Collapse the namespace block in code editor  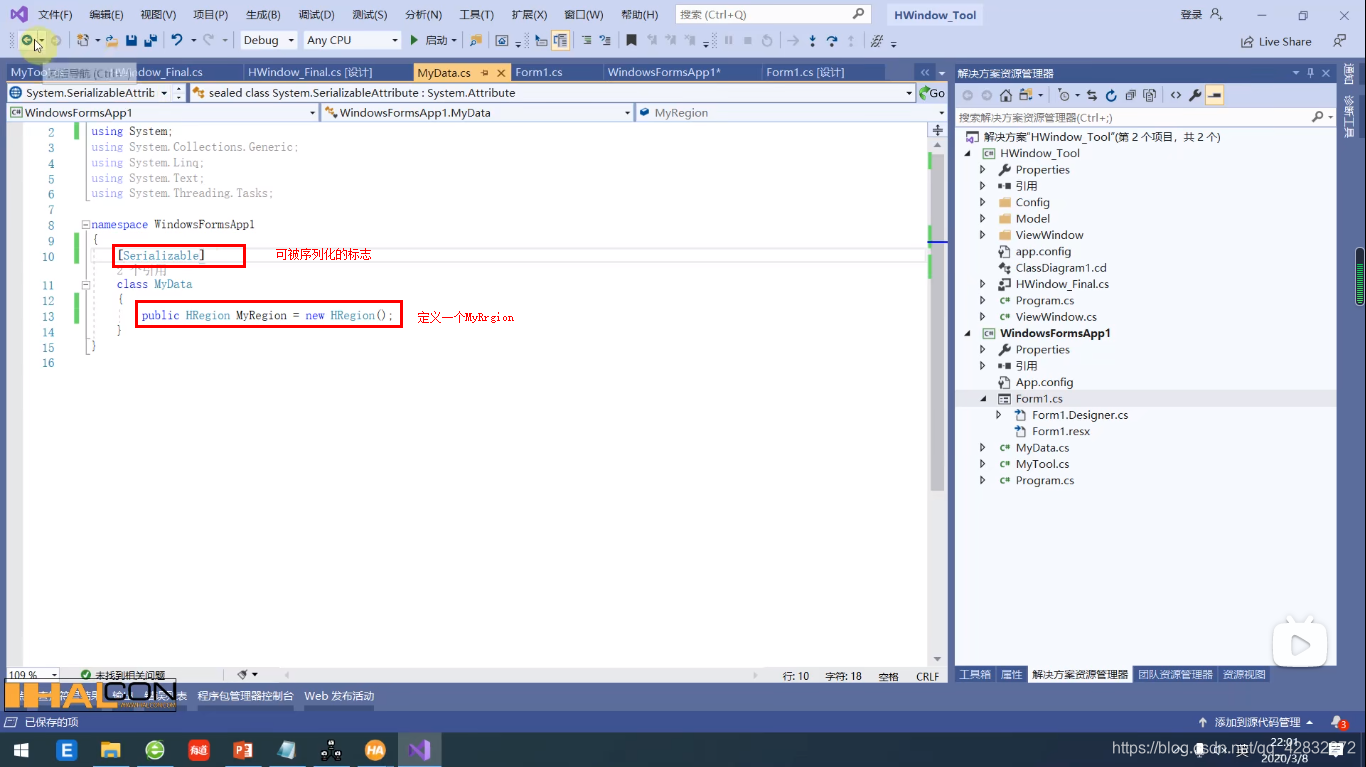(x=85, y=225)
